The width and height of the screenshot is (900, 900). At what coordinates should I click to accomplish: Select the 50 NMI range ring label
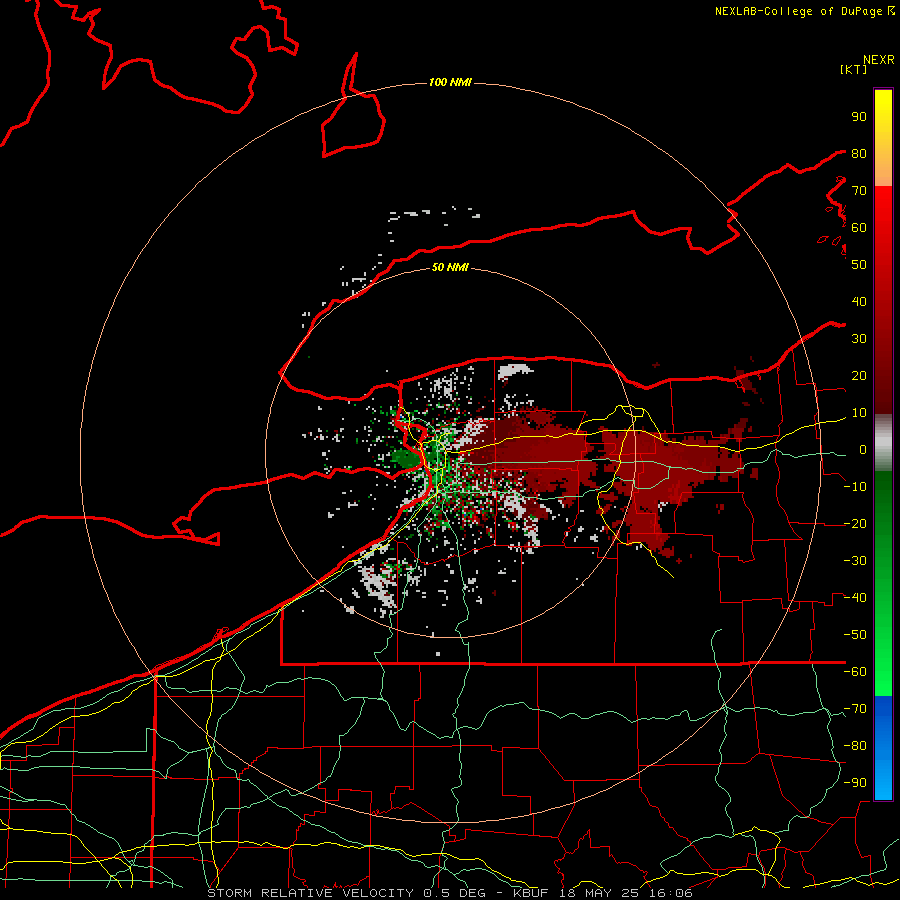tap(450, 267)
